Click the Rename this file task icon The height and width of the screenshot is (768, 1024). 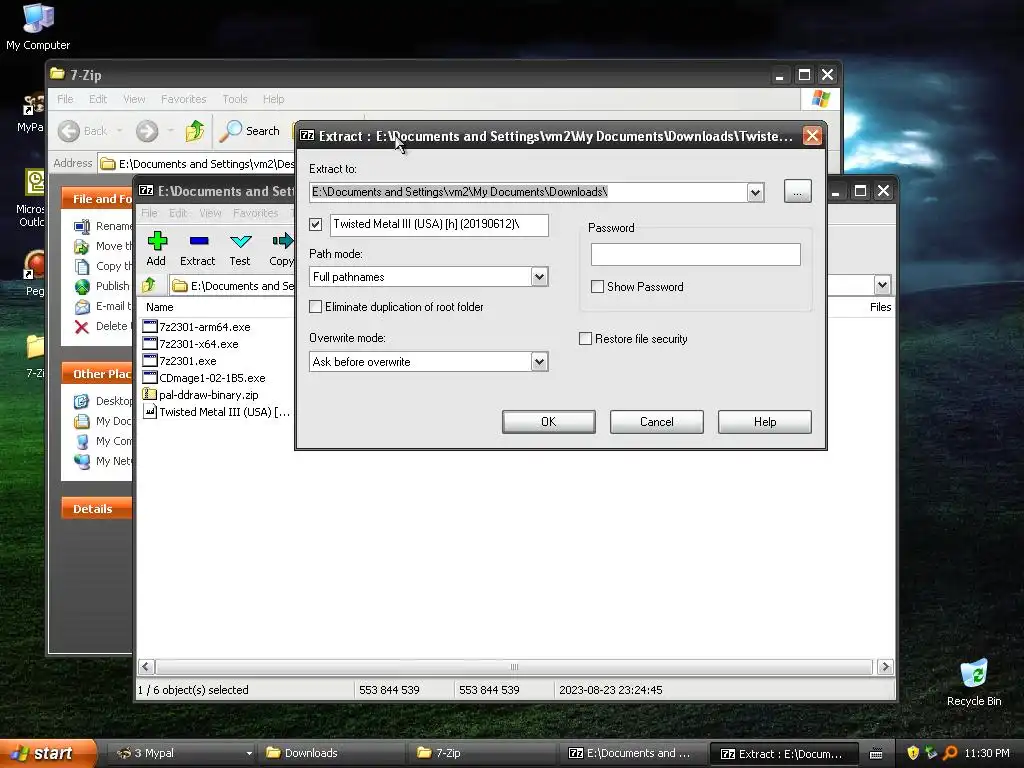point(82,226)
